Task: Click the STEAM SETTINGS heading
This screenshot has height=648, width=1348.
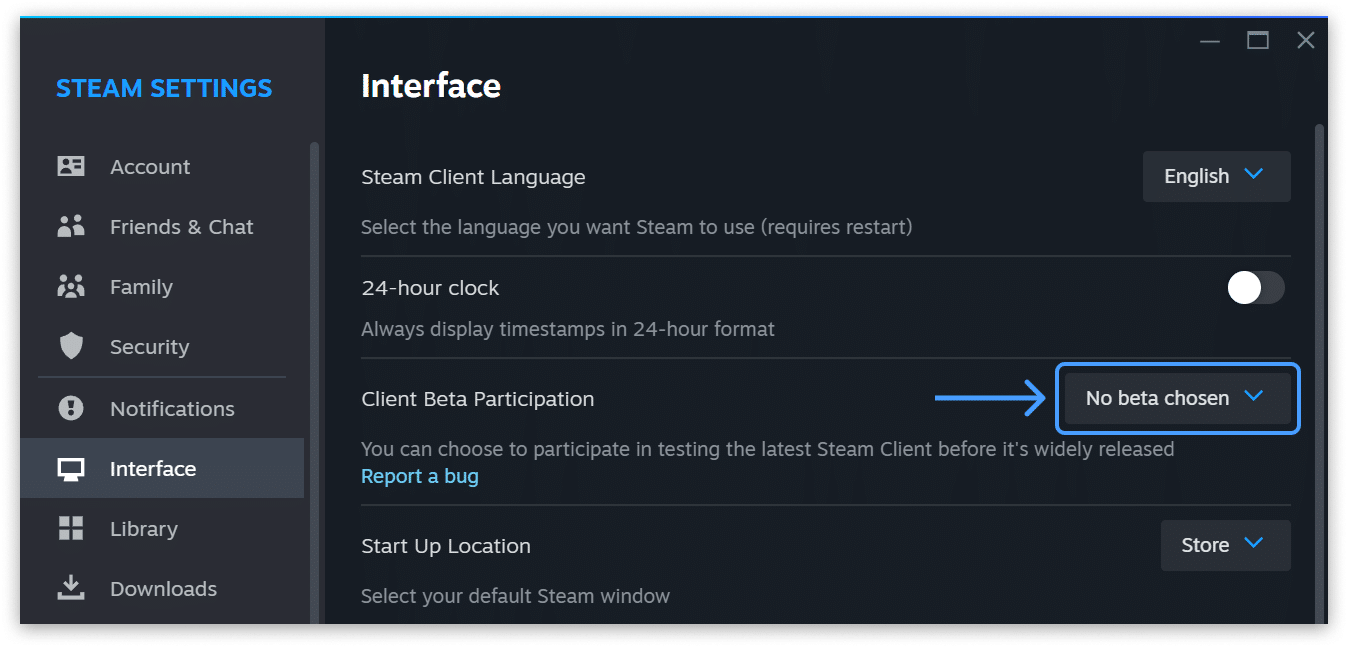Action: click(x=164, y=88)
